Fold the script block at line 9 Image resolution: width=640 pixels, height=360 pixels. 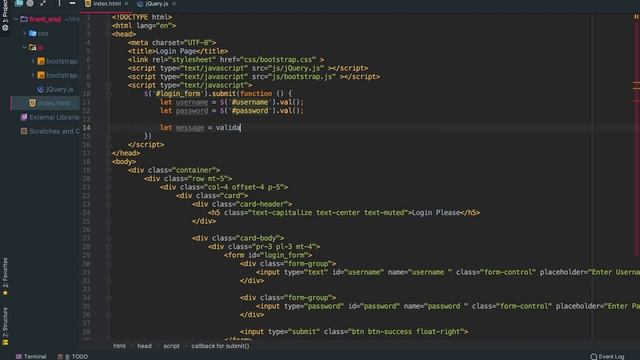click(x=109, y=85)
